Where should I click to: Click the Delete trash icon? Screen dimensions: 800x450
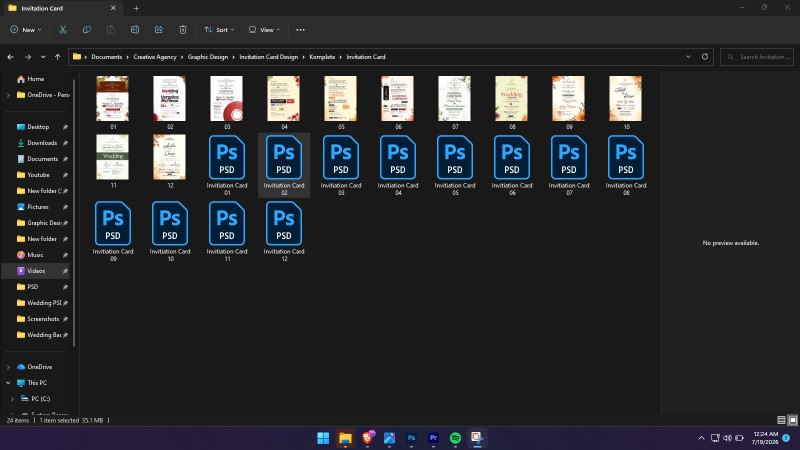coord(183,30)
